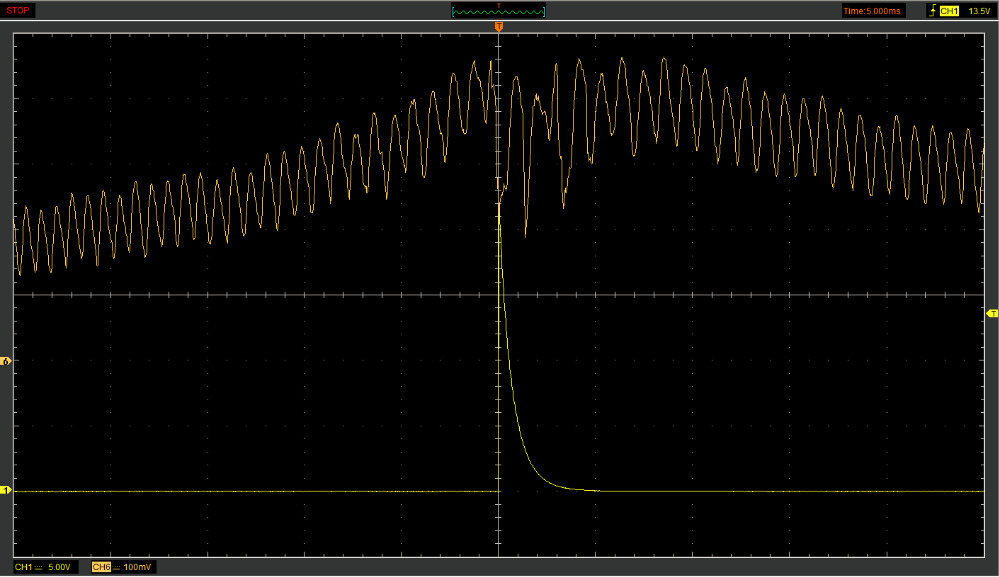Toggle the highlighted CH6 channel label
999x577 pixels.
point(100,567)
